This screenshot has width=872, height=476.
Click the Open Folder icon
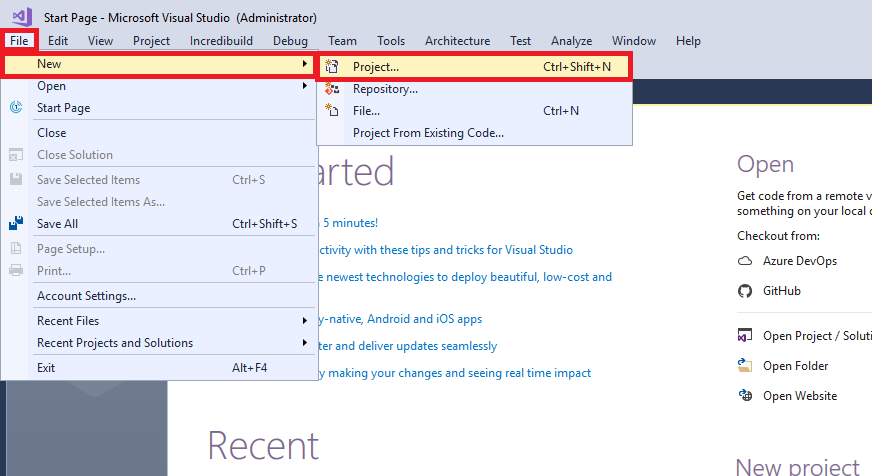click(745, 365)
